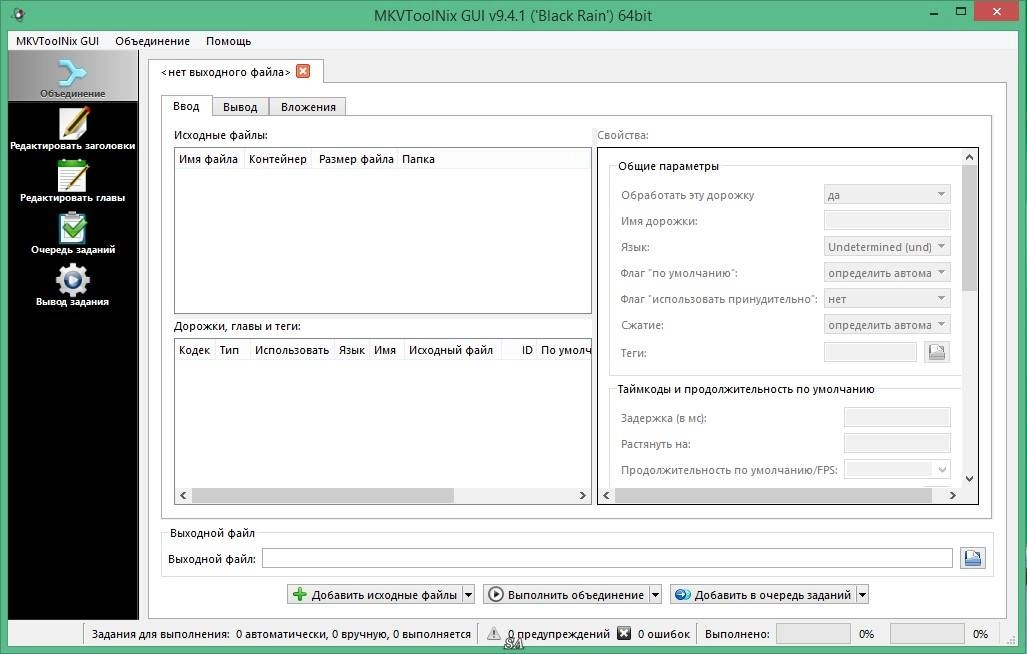Open the Язык language dropdown
Image resolution: width=1027 pixels, height=654 pixels.
point(887,247)
